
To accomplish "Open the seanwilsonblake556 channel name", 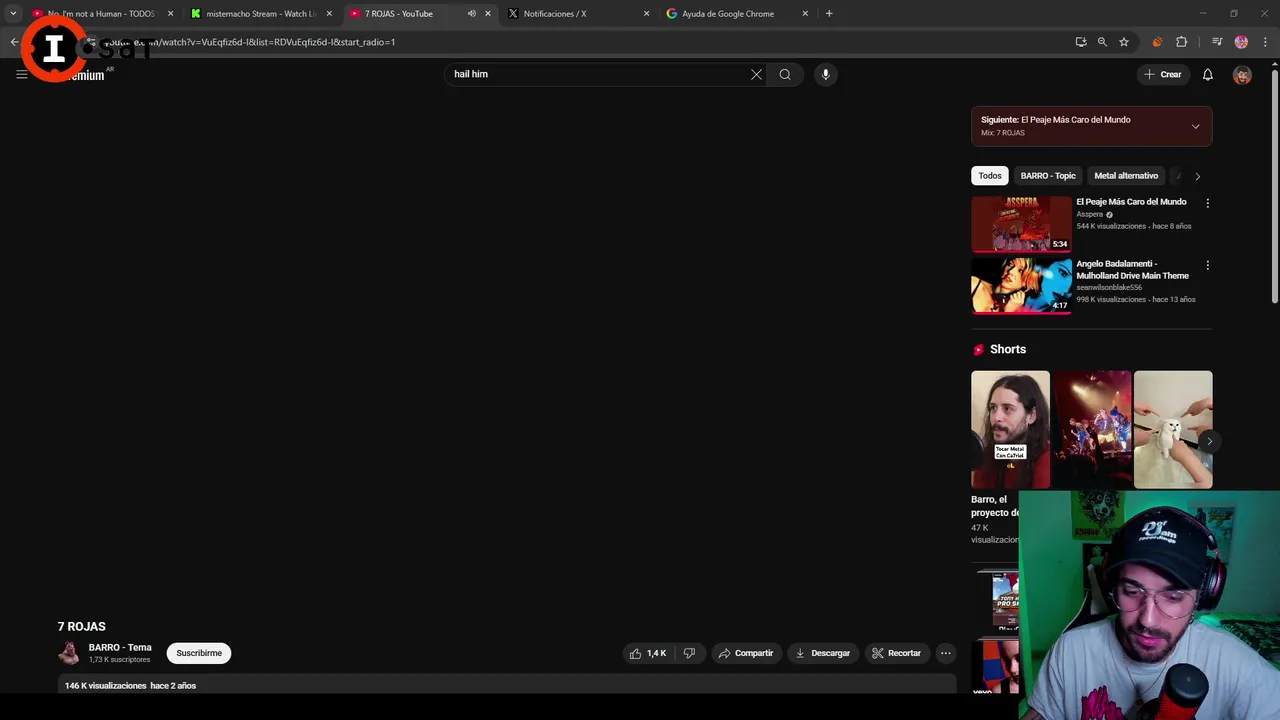I will pyautogui.click(x=1109, y=287).
